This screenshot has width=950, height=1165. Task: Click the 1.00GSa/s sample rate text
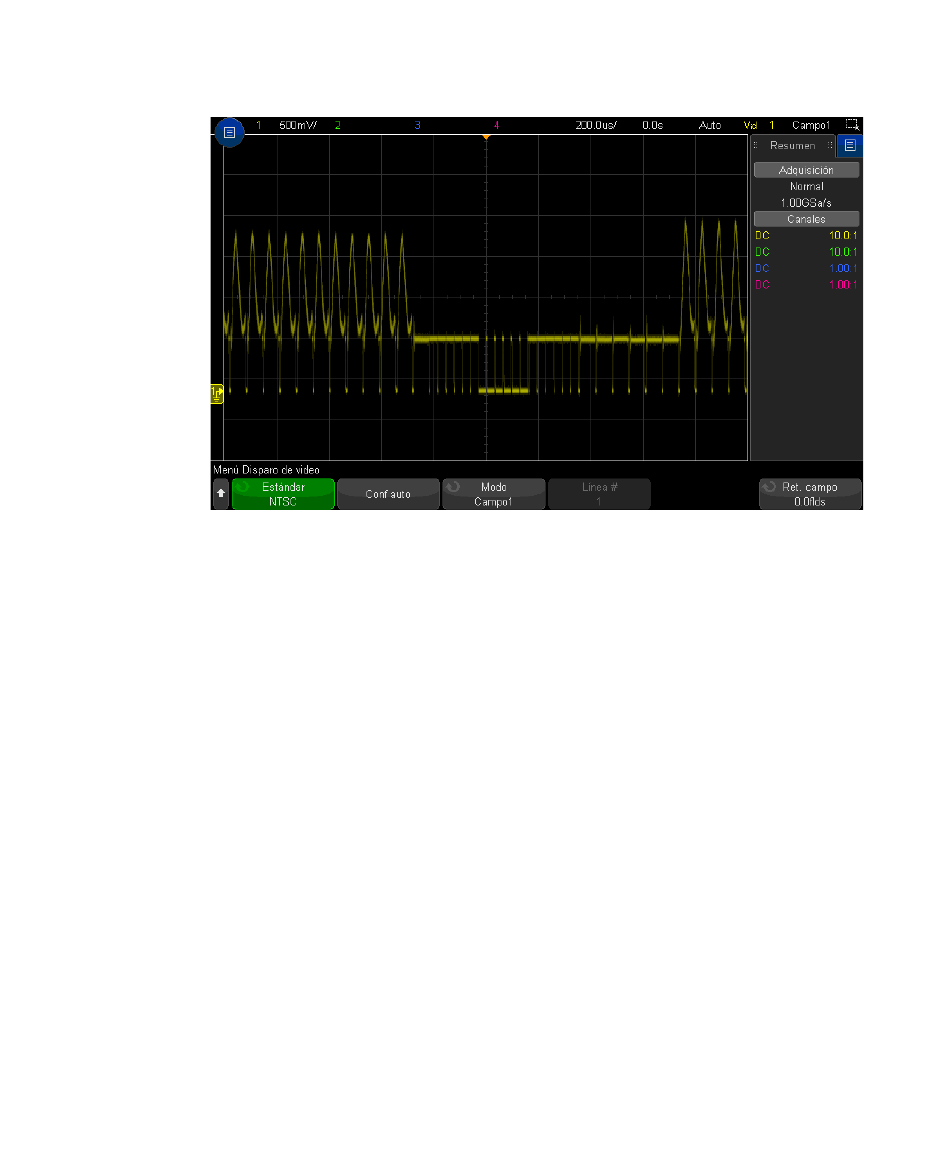[x=806, y=203]
